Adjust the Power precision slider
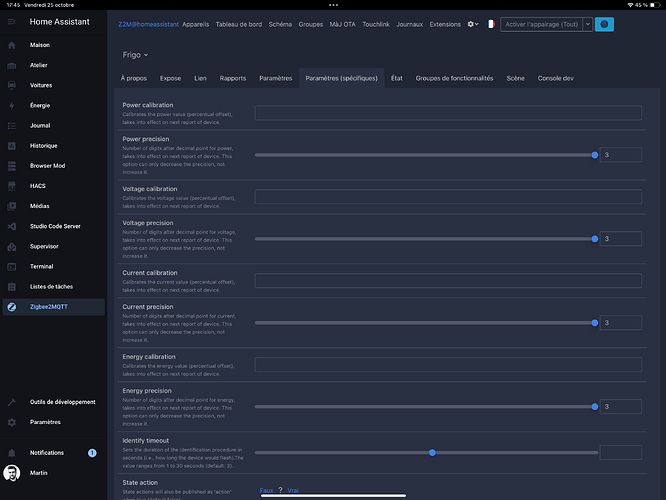The height and width of the screenshot is (500, 666). tap(426, 155)
